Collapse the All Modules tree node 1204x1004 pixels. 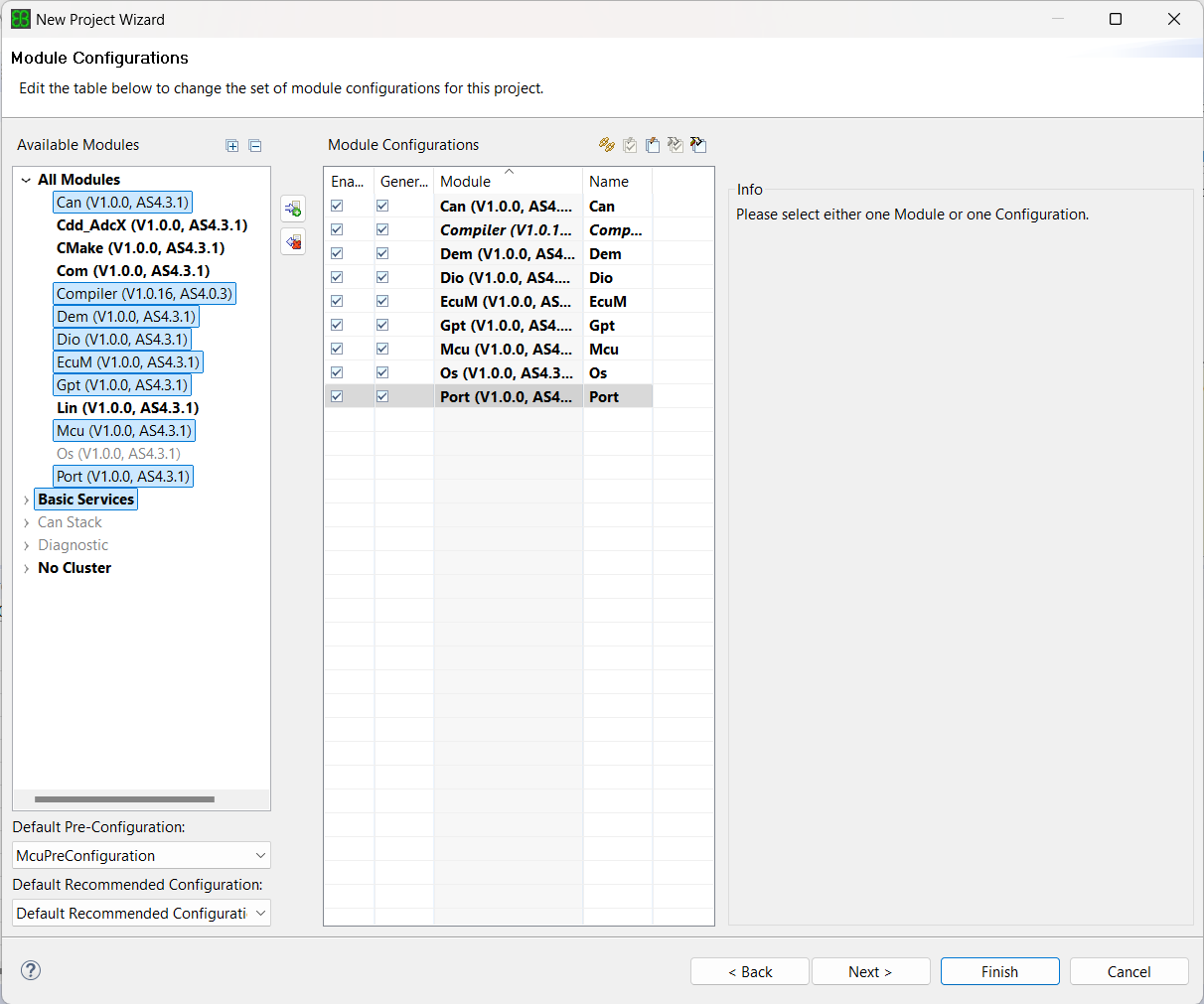tap(26, 180)
